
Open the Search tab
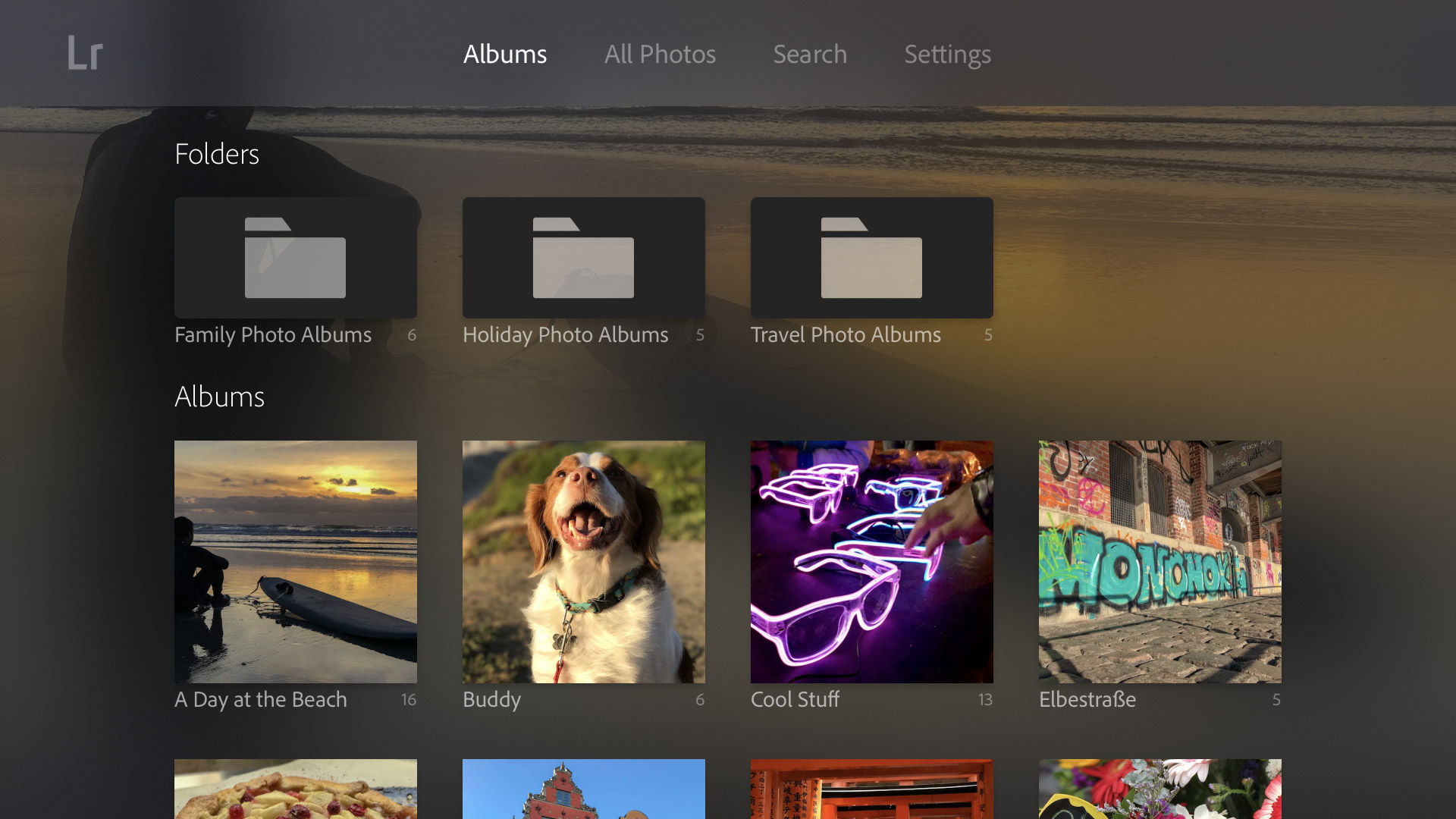pyautogui.click(x=809, y=54)
